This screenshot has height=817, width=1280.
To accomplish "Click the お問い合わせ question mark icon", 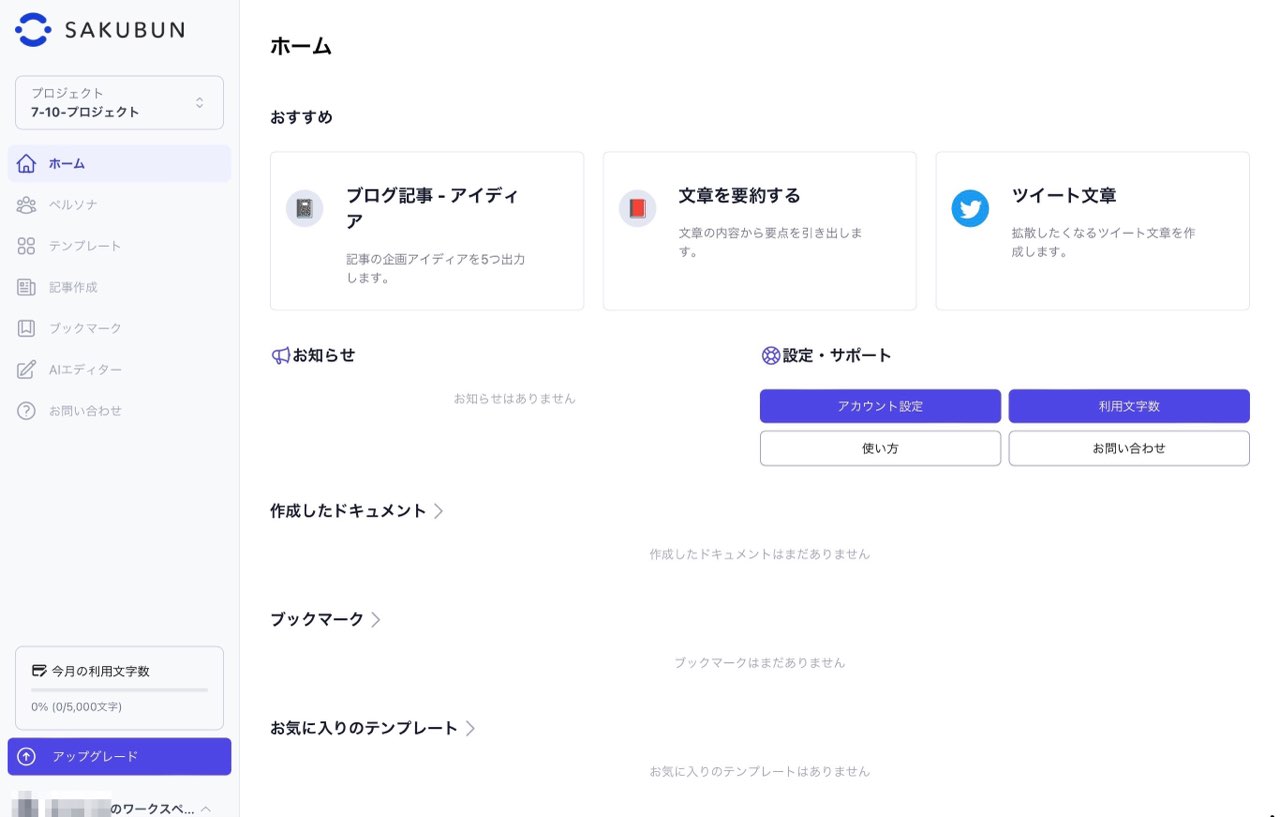I will coord(27,411).
